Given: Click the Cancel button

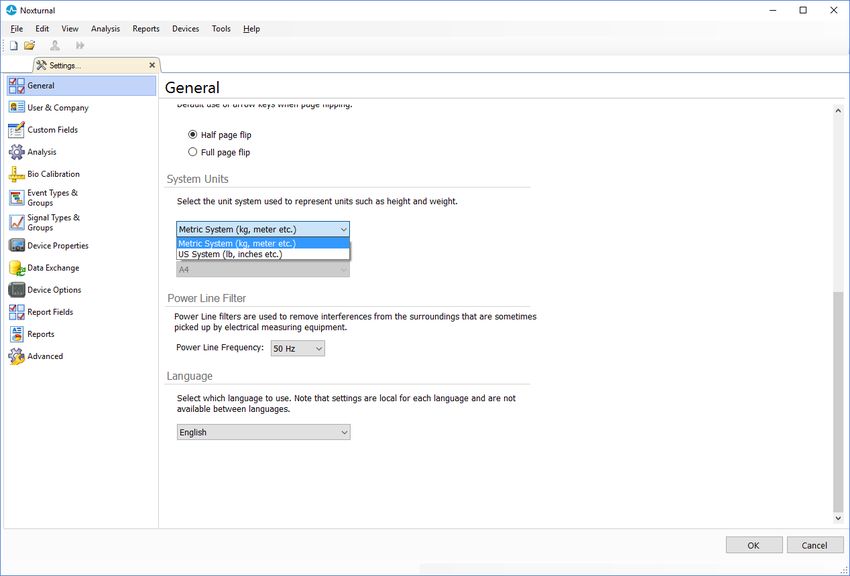Looking at the screenshot, I should [814, 545].
